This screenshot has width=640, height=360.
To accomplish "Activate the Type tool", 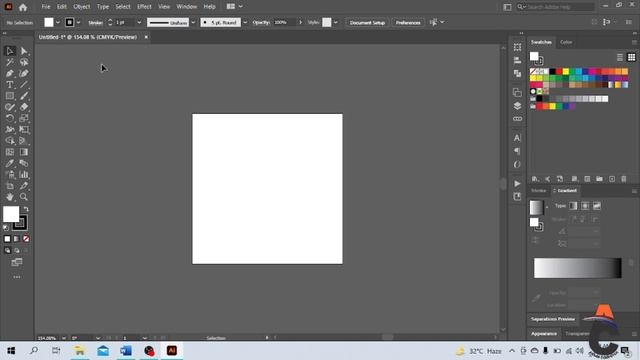I will click(x=10, y=84).
